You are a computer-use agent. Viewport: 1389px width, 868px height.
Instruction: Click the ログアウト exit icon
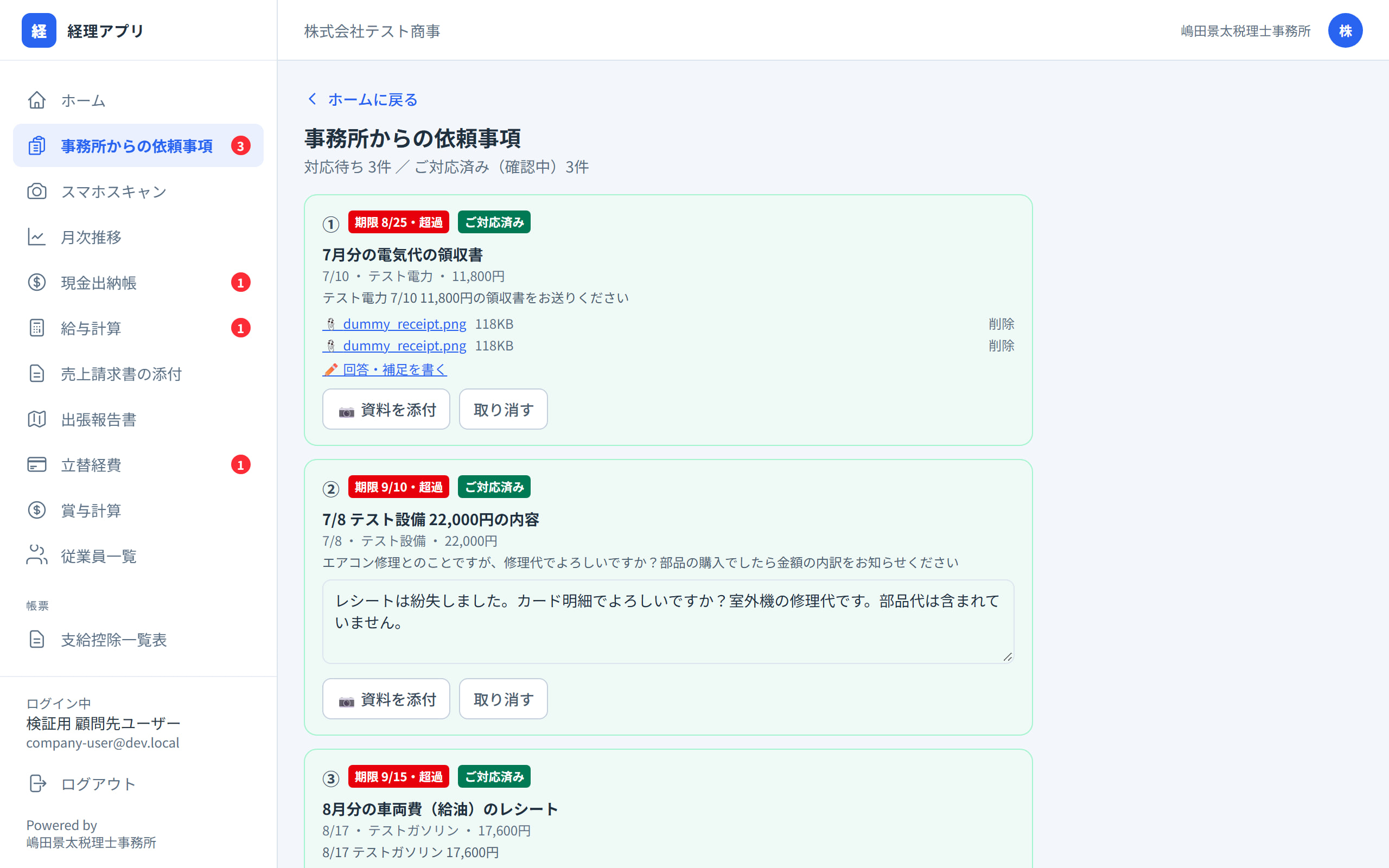pyautogui.click(x=37, y=783)
